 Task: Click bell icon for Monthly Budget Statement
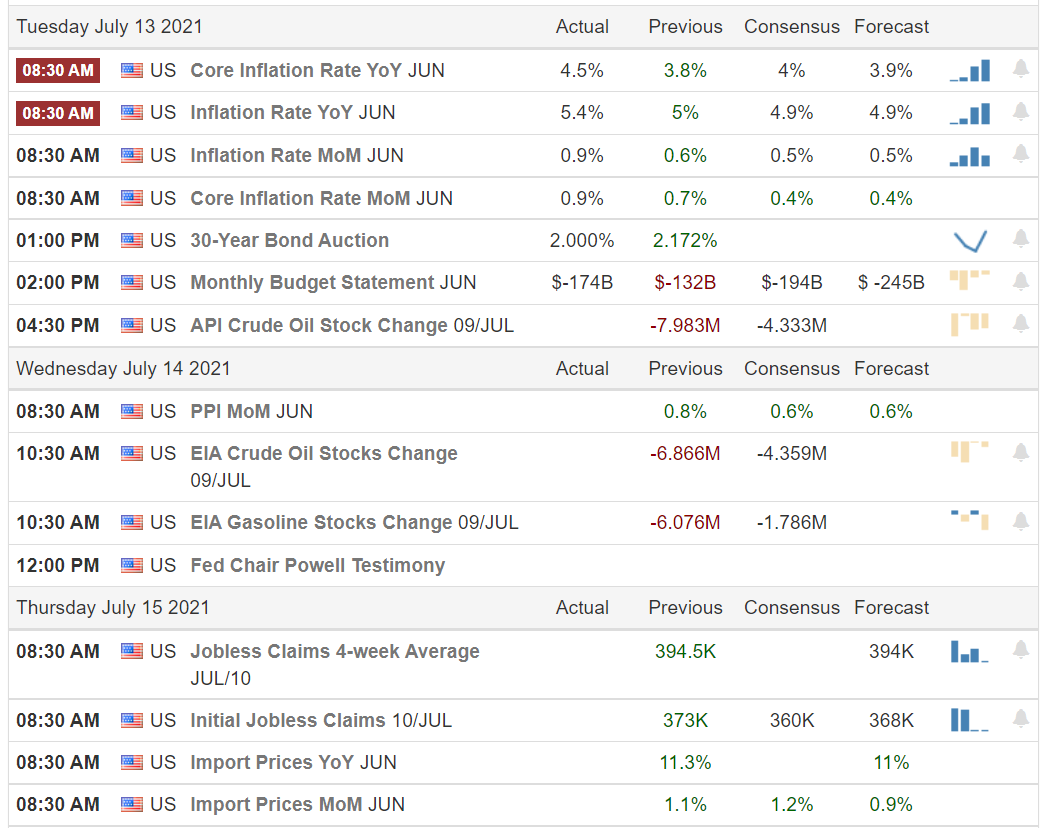1020,281
